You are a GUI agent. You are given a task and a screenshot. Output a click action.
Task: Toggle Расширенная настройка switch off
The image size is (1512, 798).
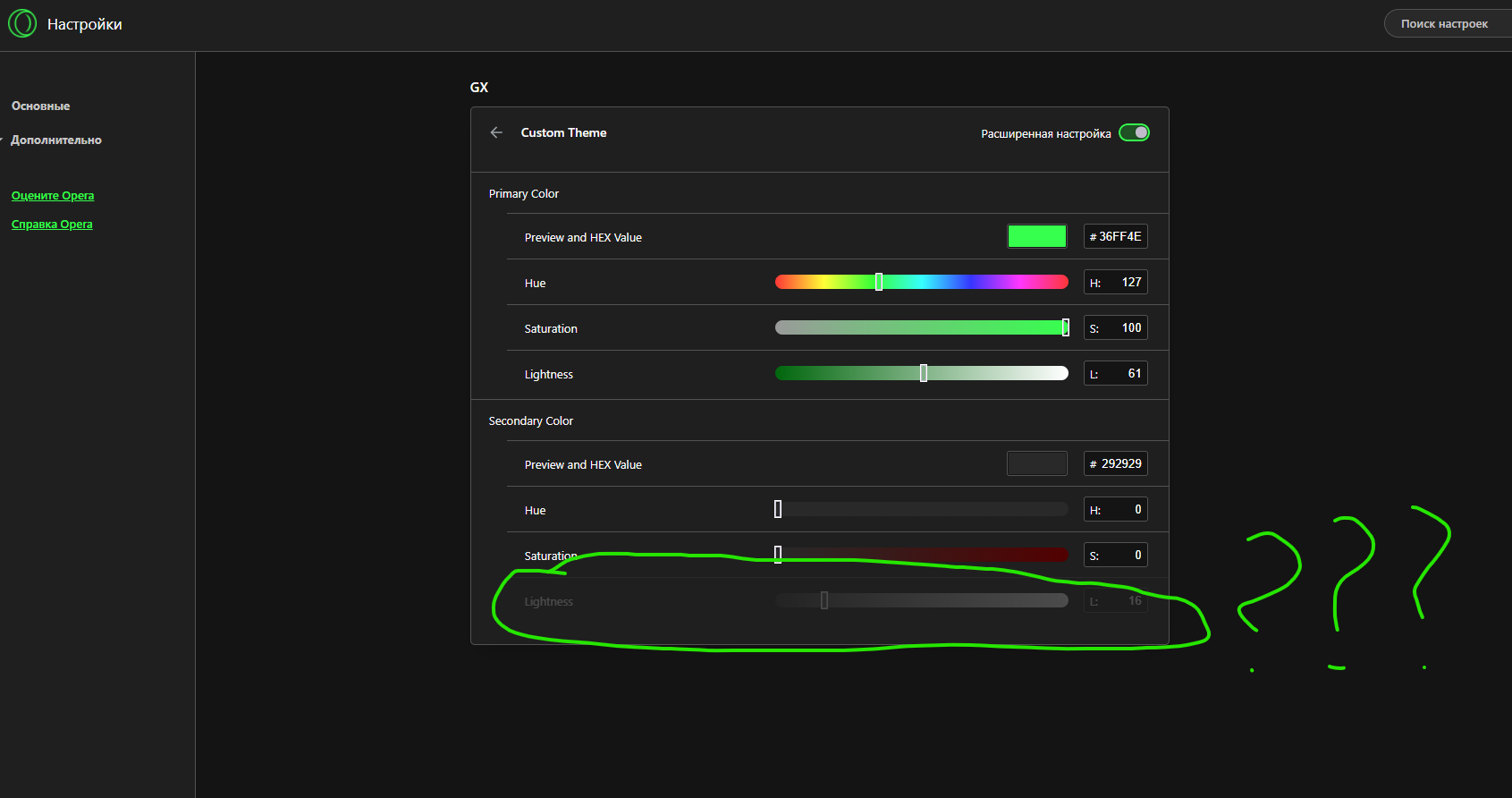click(x=1135, y=132)
